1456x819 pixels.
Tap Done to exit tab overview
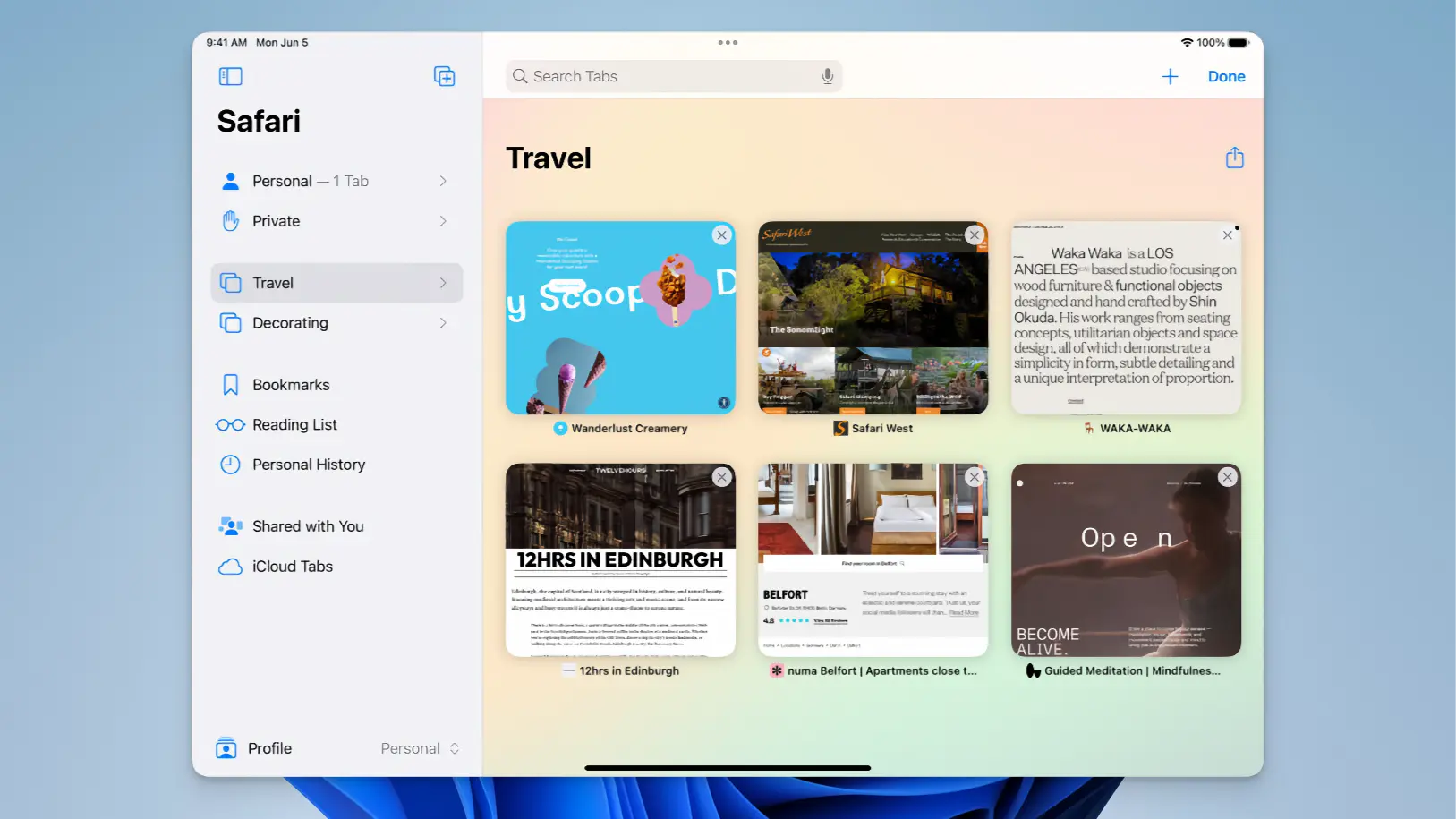[1226, 76]
